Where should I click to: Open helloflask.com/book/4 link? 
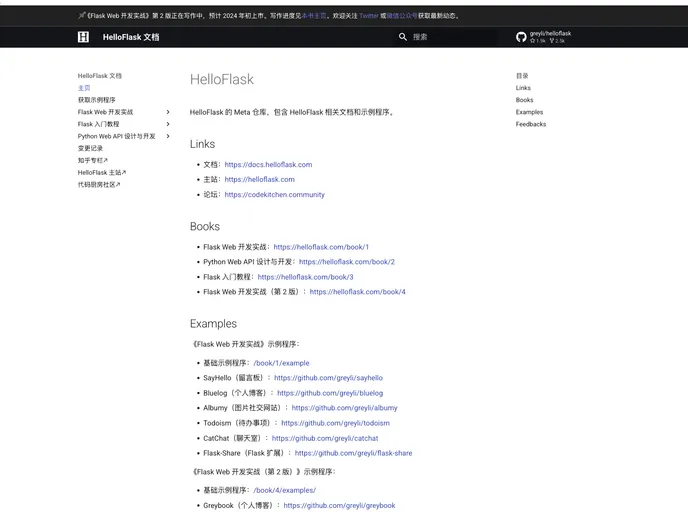tap(358, 292)
